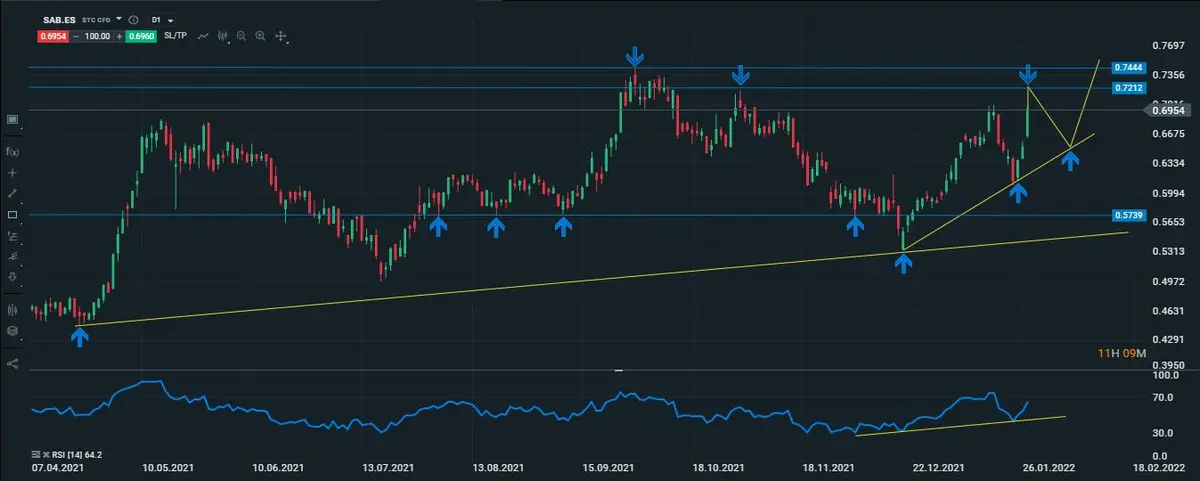The image size is (1200, 481).
Task: Decrease trade volume with minus button
Action: [x=77, y=36]
